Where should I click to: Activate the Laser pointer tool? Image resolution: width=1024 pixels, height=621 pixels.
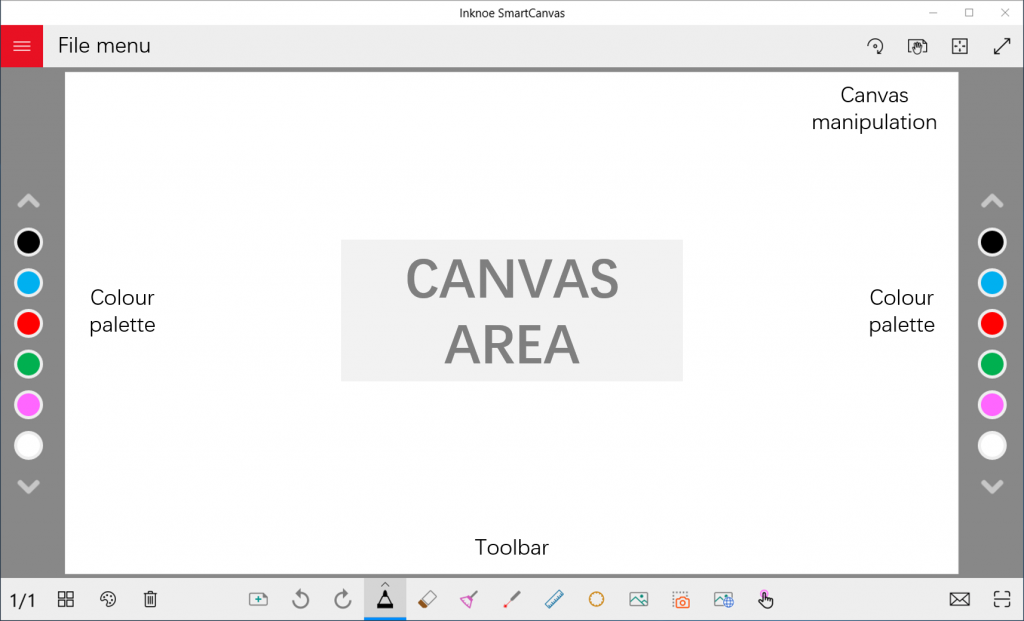(x=511, y=599)
